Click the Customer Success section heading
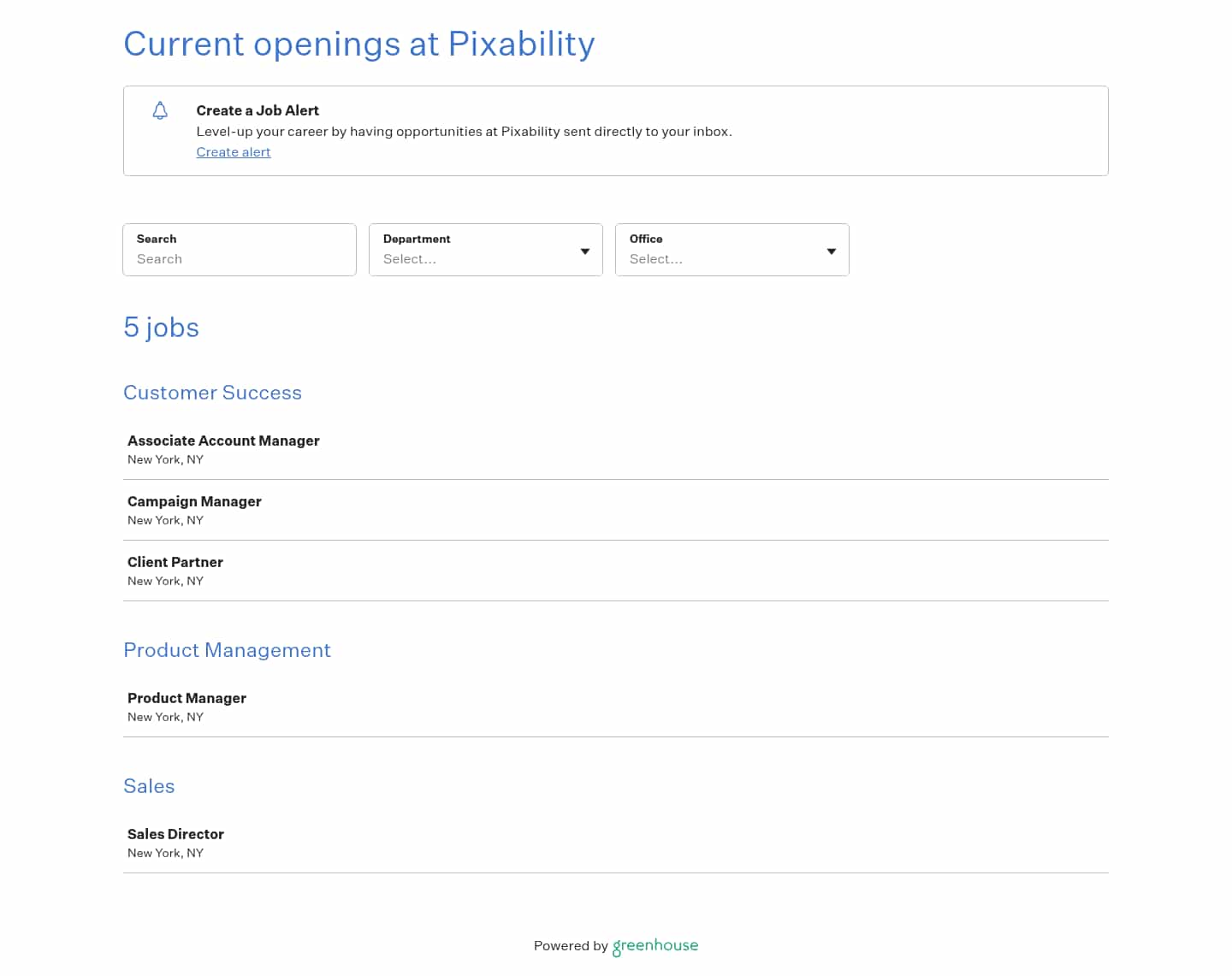 click(212, 393)
